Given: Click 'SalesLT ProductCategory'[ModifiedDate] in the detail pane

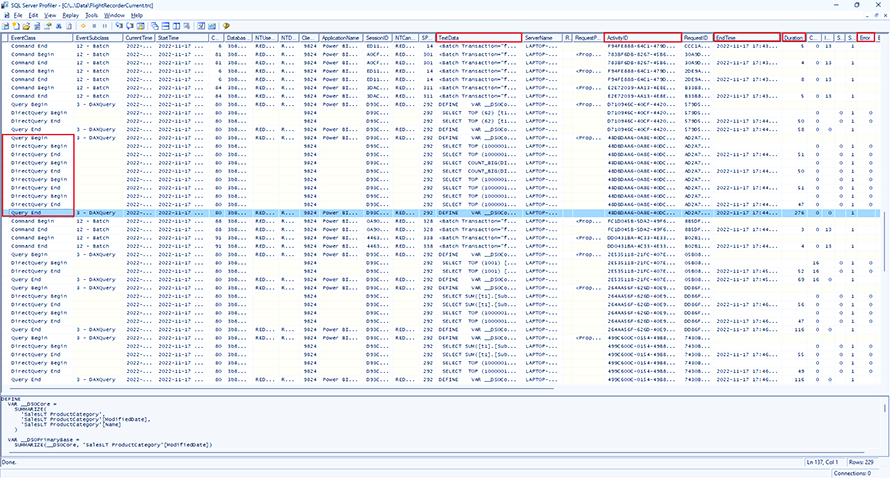Looking at the screenshot, I should tap(85, 420).
